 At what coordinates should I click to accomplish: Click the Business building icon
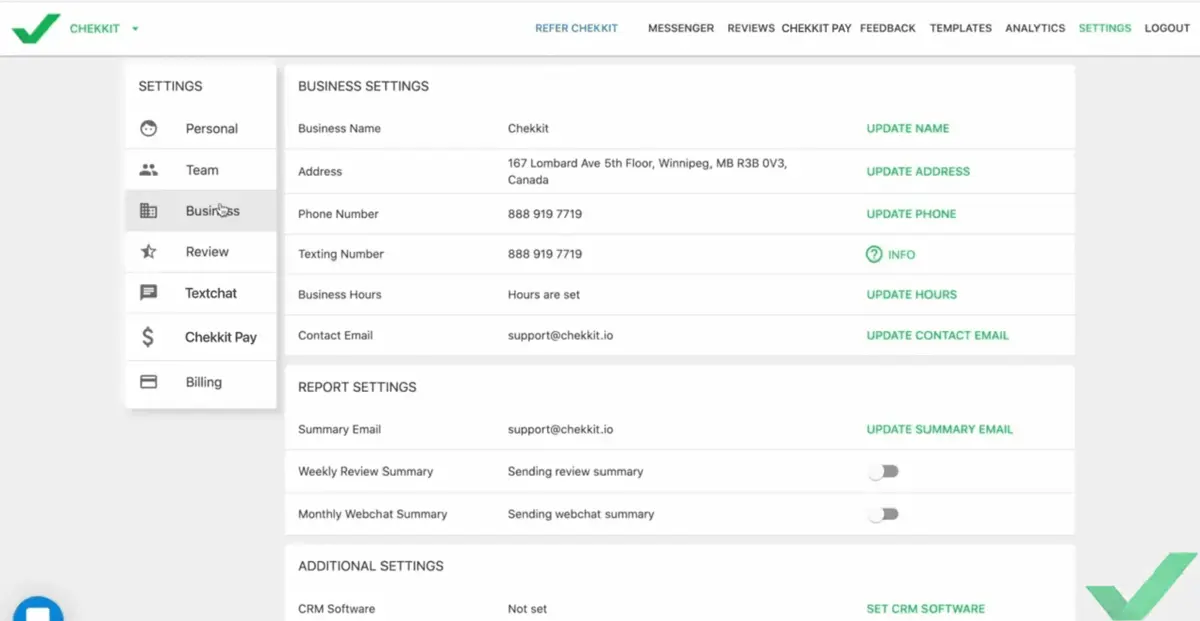tap(148, 211)
